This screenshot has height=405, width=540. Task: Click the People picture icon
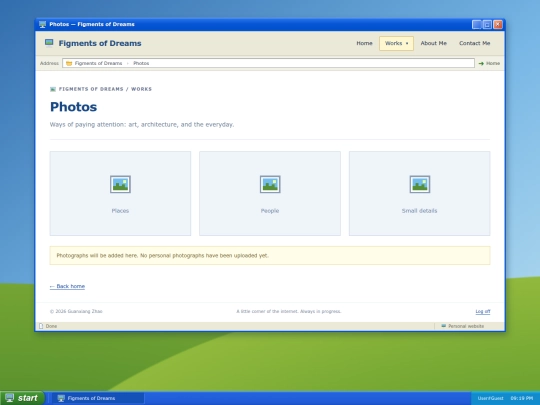pyautogui.click(x=270, y=184)
